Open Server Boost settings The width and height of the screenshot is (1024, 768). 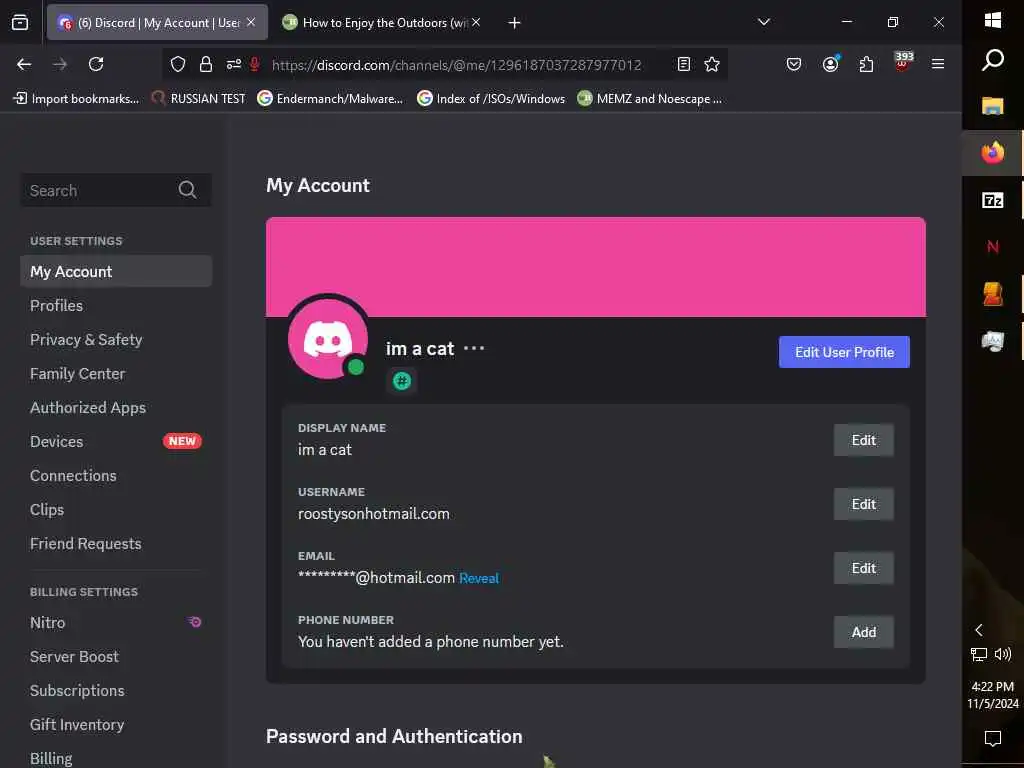coord(116,656)
